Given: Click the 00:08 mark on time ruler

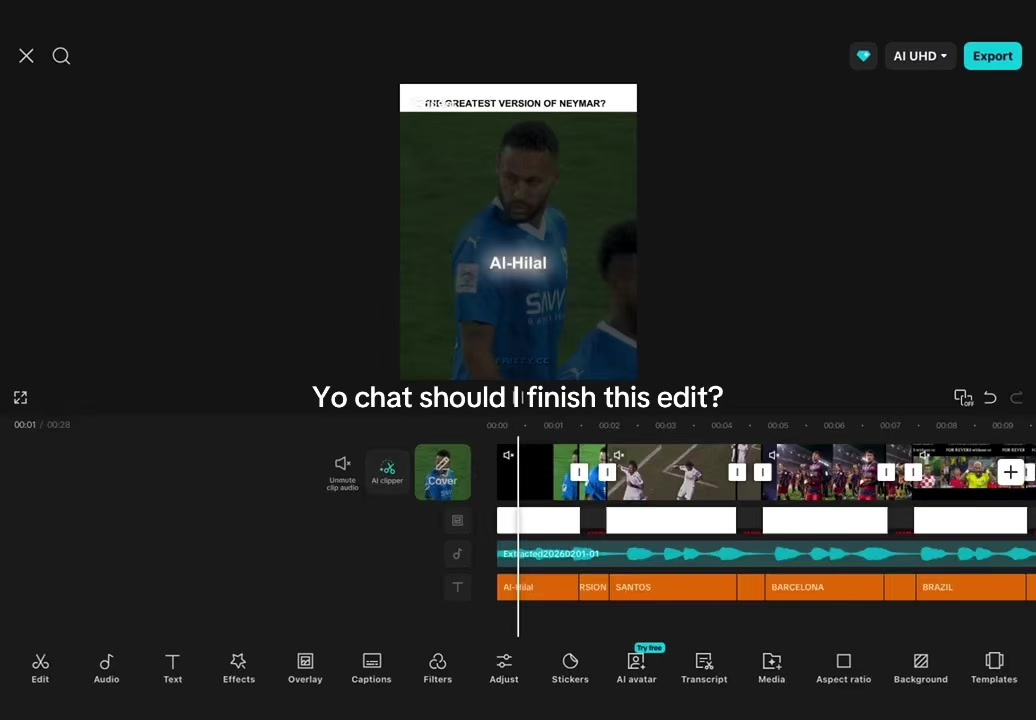Looking at the screenshot, I should click(946, 425).
